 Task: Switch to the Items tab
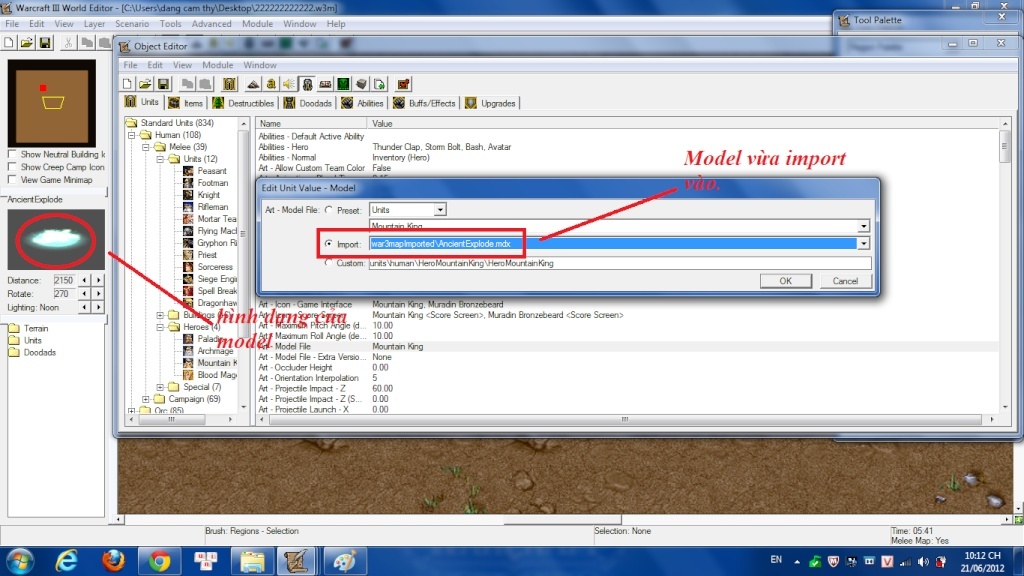pos(186,103)
